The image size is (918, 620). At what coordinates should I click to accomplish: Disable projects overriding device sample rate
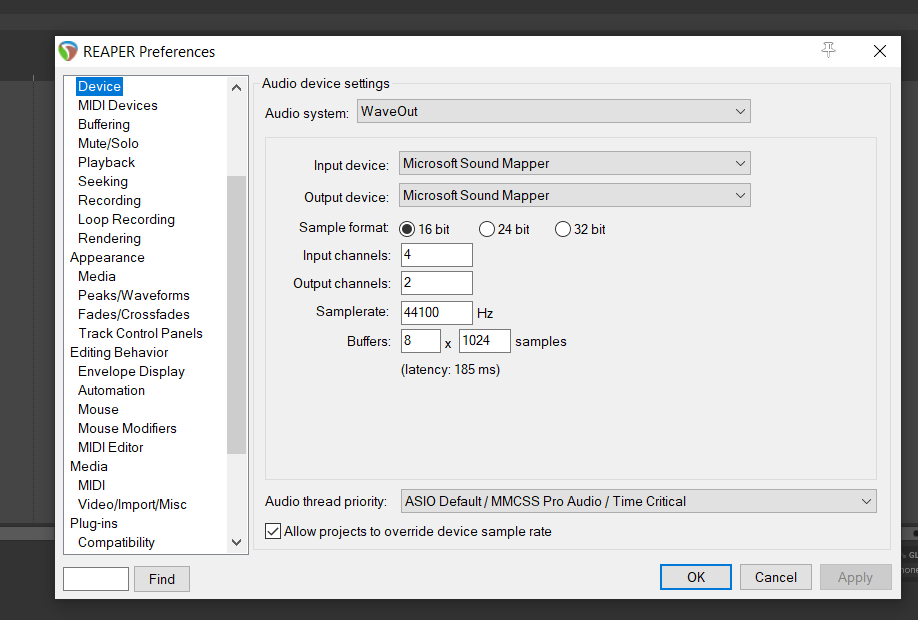(x=273, y=531)
